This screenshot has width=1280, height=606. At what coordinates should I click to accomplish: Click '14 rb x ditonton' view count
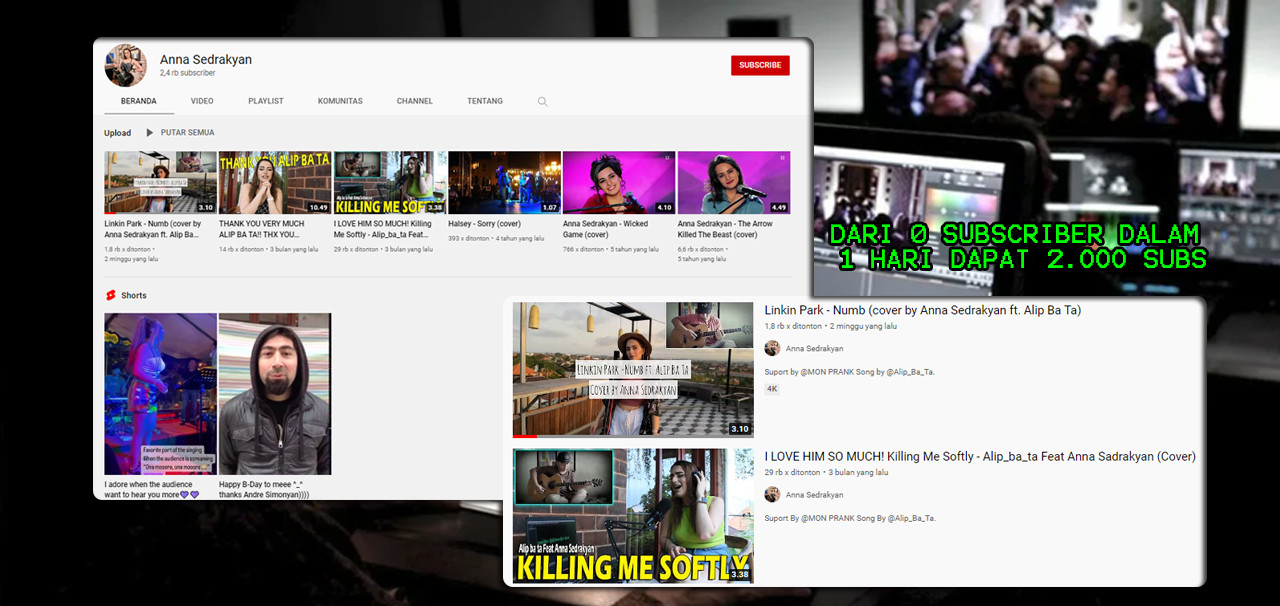pyautogui.click(x=242, y=249)
